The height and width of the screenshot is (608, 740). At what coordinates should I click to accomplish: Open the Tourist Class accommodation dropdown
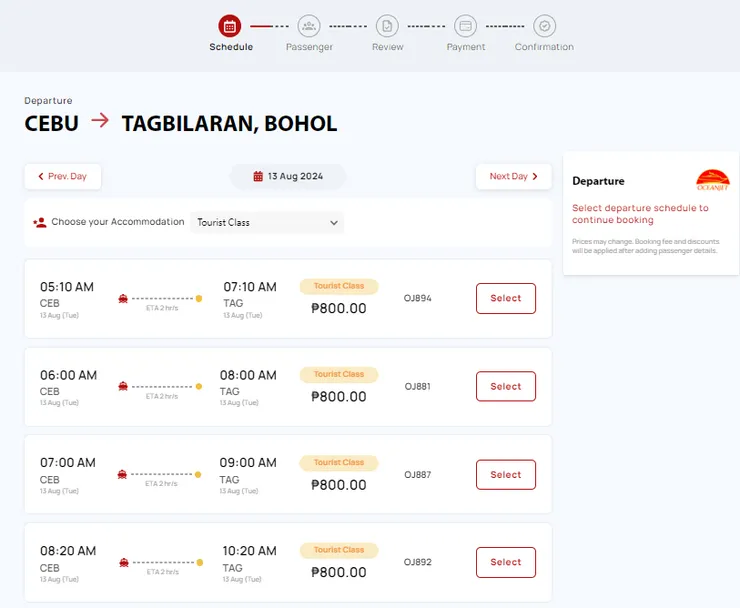267,223
